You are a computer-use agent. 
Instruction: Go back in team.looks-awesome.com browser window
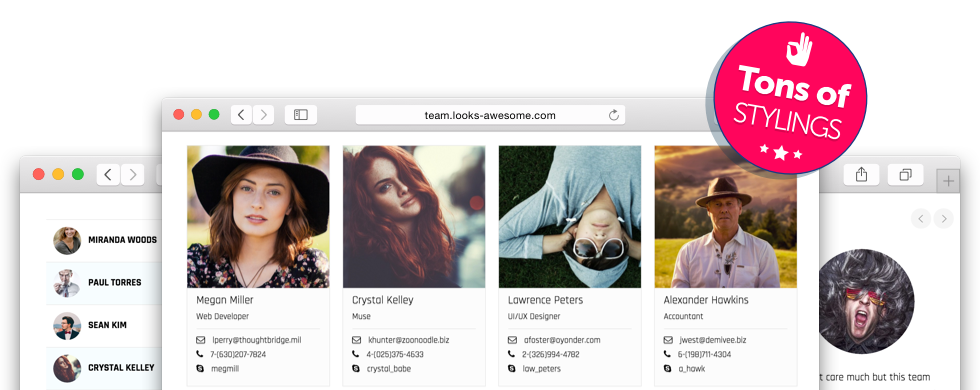point(242,114)
